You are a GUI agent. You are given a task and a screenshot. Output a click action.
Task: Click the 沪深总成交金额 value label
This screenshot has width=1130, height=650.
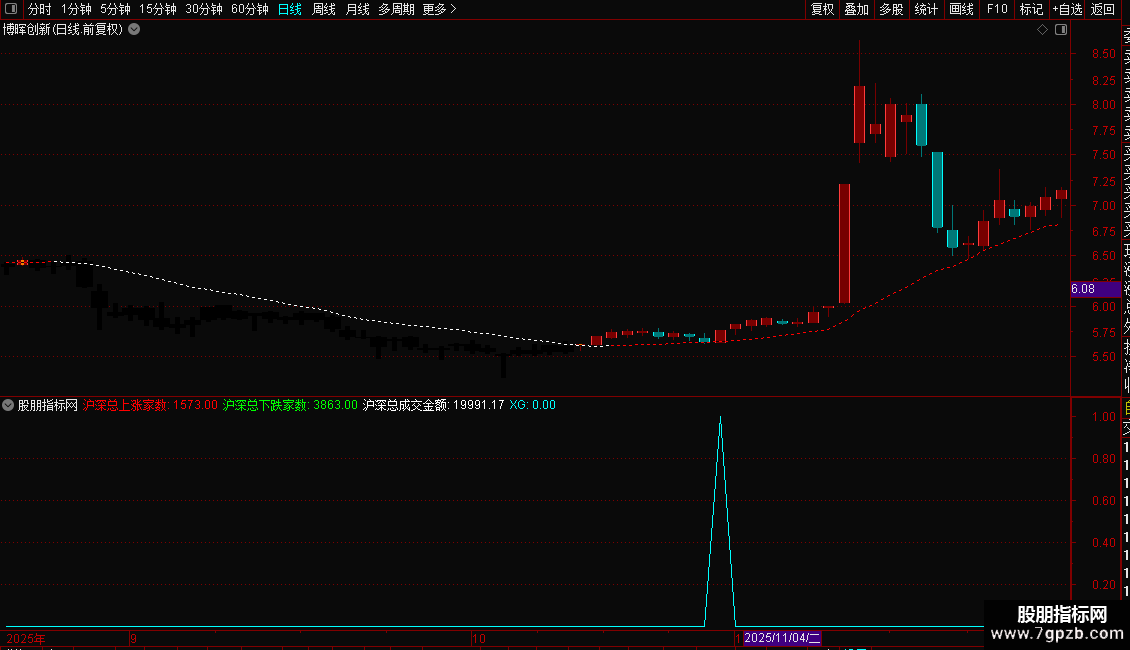[433, 405]
